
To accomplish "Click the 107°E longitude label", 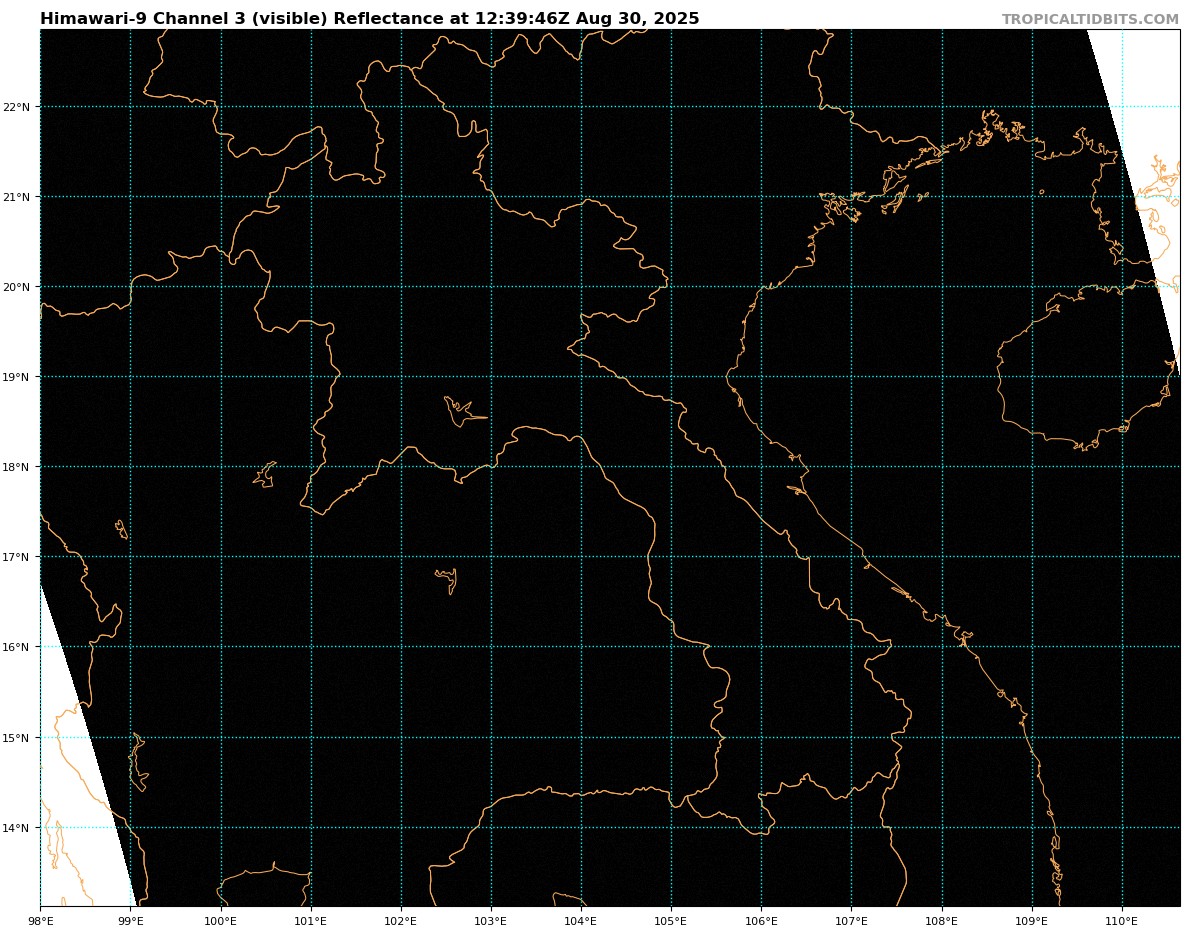I will [851, 921].
